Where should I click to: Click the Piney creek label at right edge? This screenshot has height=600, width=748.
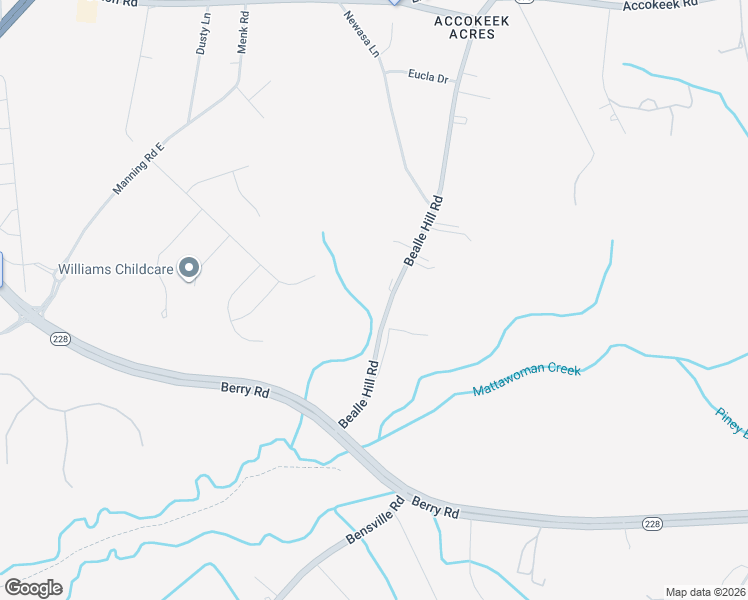click(x=732, y=421)
